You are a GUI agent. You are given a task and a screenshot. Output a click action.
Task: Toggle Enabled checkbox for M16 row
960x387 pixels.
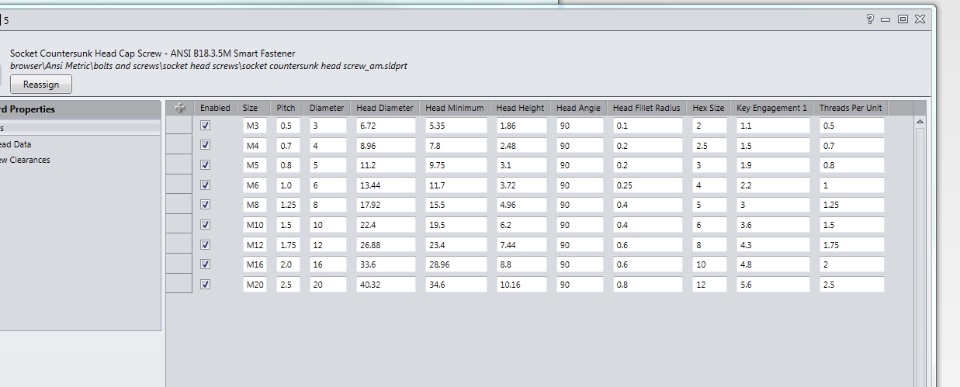pyautogui.click(x=205, y=265)
